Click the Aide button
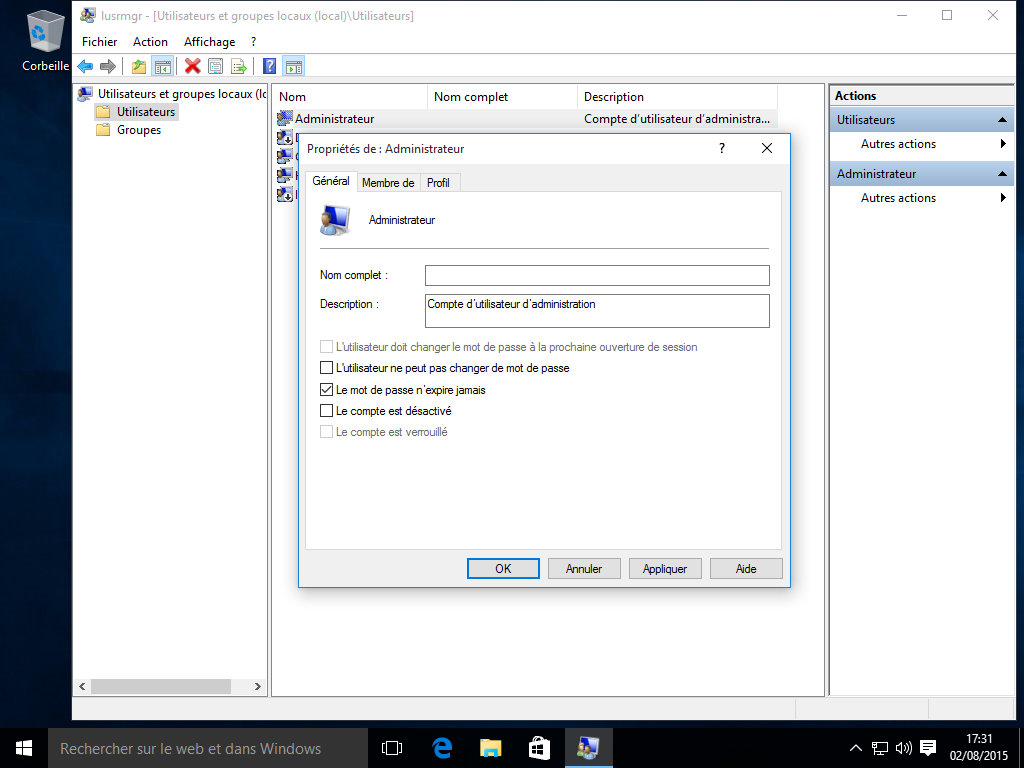The image size is (1024, 768). (746, 569)
